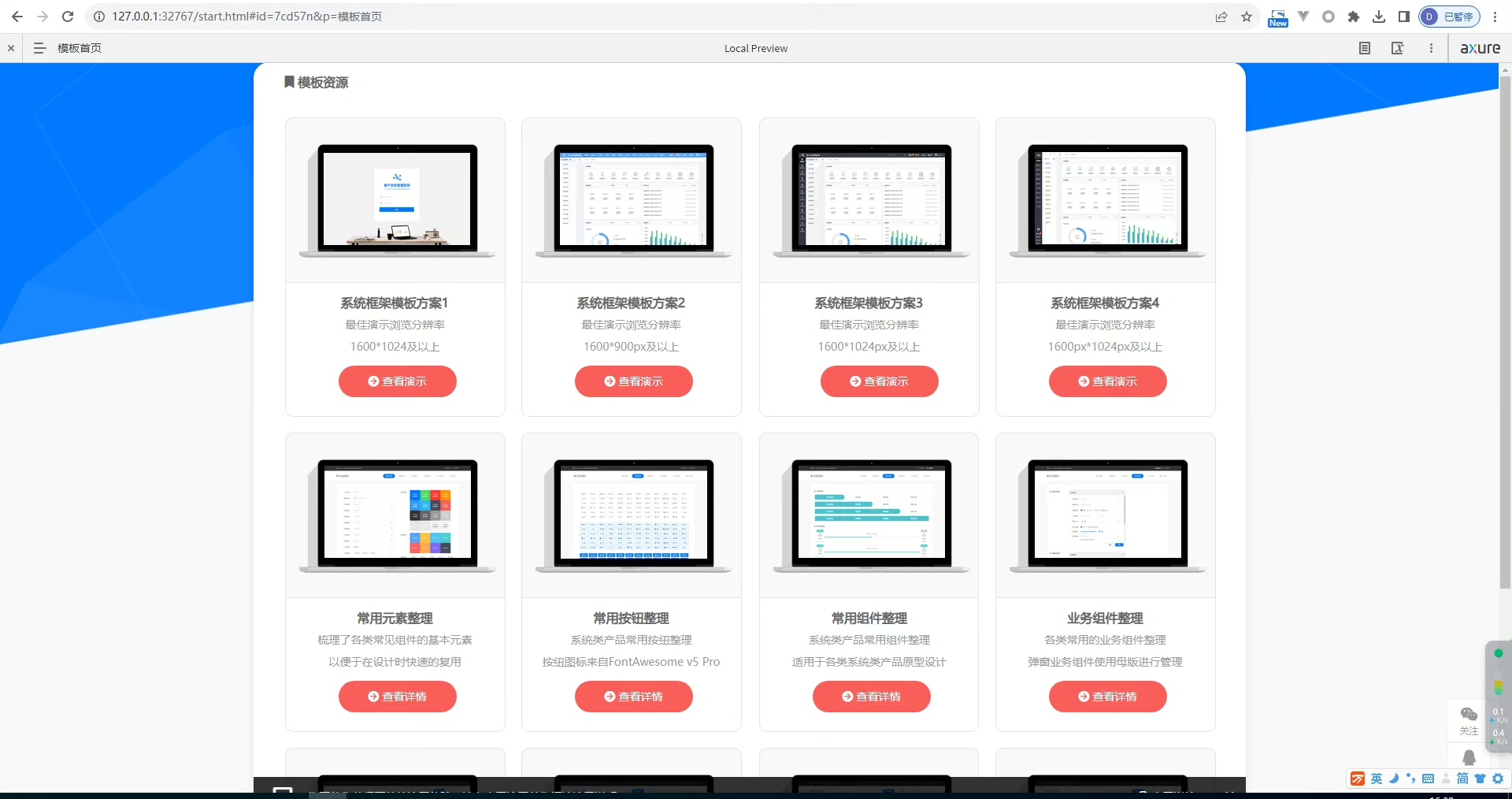1512x799 pixels.
Task: Toggle 简 simplified Chinese mode in IME bar
Action: 1462,779
